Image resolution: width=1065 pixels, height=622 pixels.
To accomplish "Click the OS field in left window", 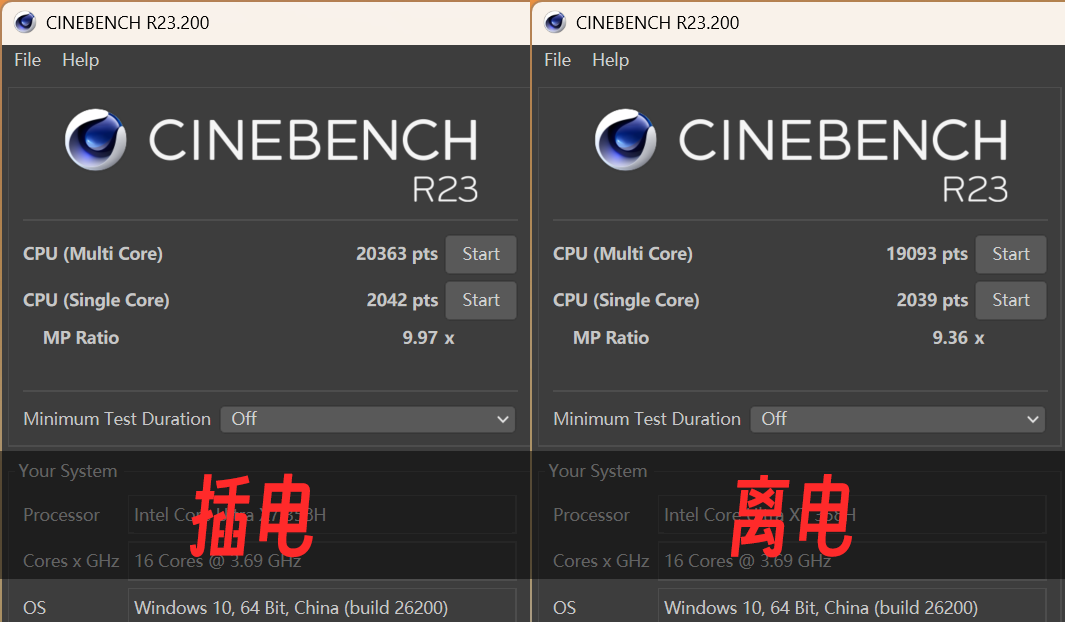I will pyautogui.click(x=322, y=607).
